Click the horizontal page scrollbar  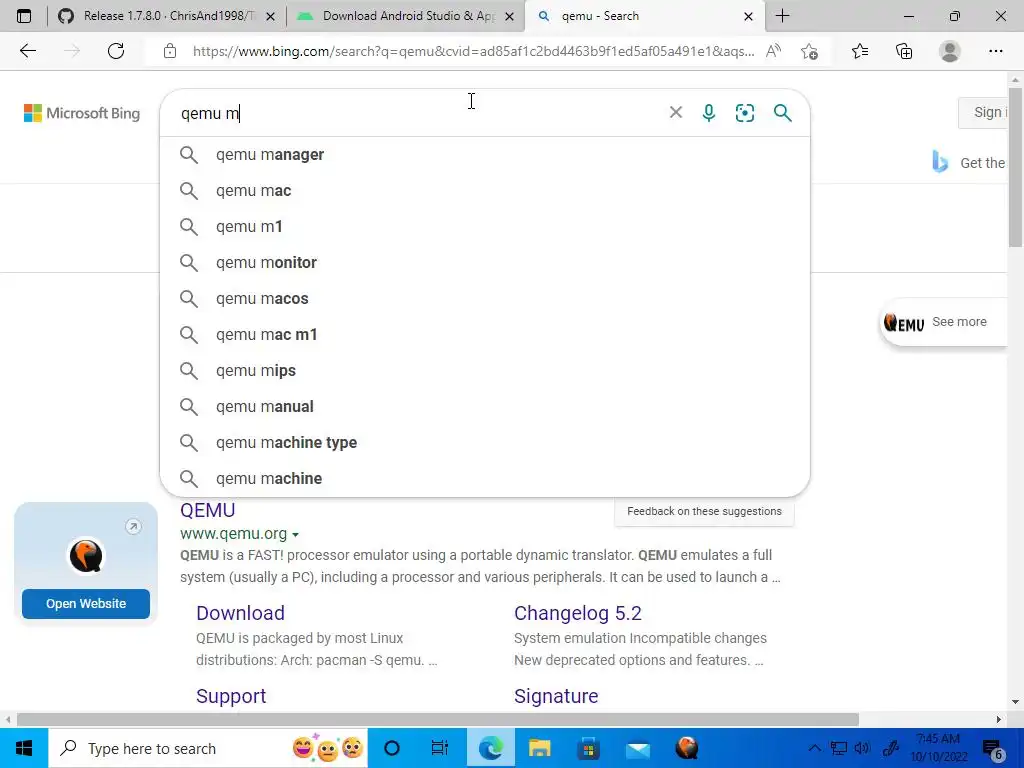pyautogui.click(x=438, y=720)
